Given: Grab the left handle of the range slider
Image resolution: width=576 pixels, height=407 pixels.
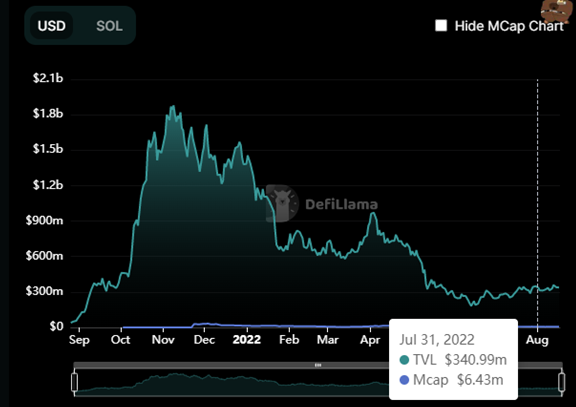Looking at the screenshot, I should click(x=75, y=382).
